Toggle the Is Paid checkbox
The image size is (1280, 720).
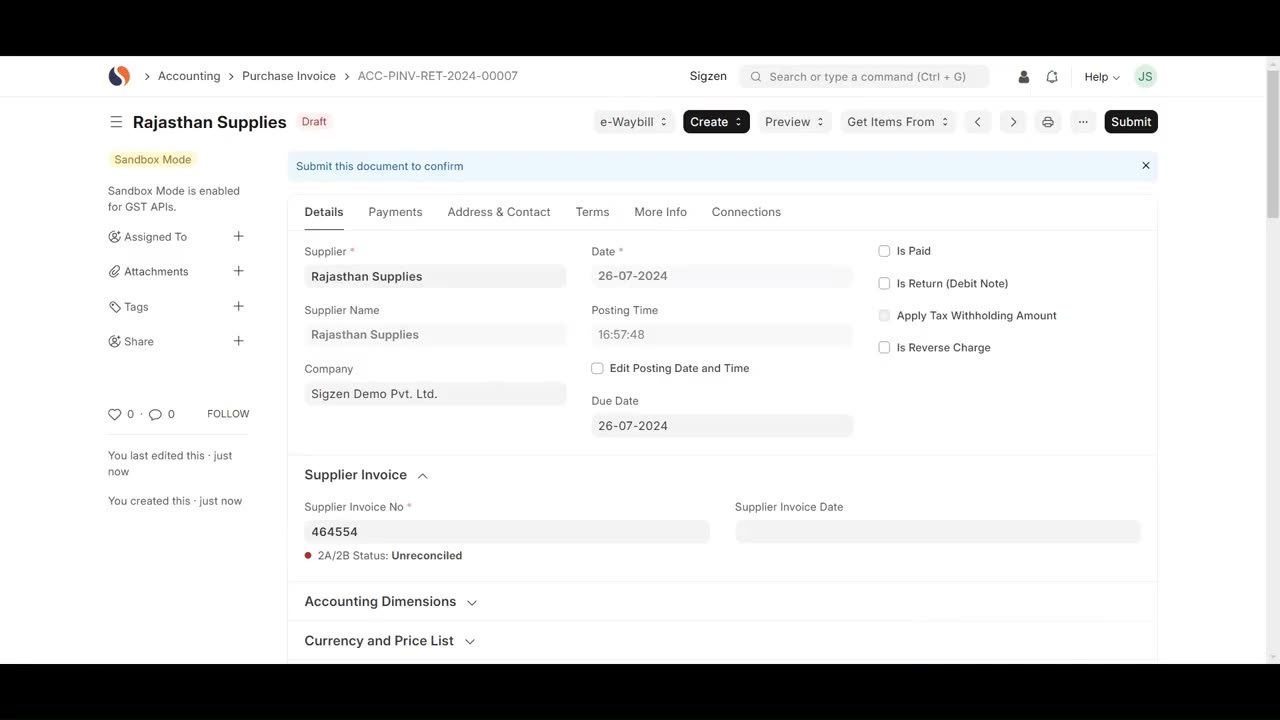(884, 251)
